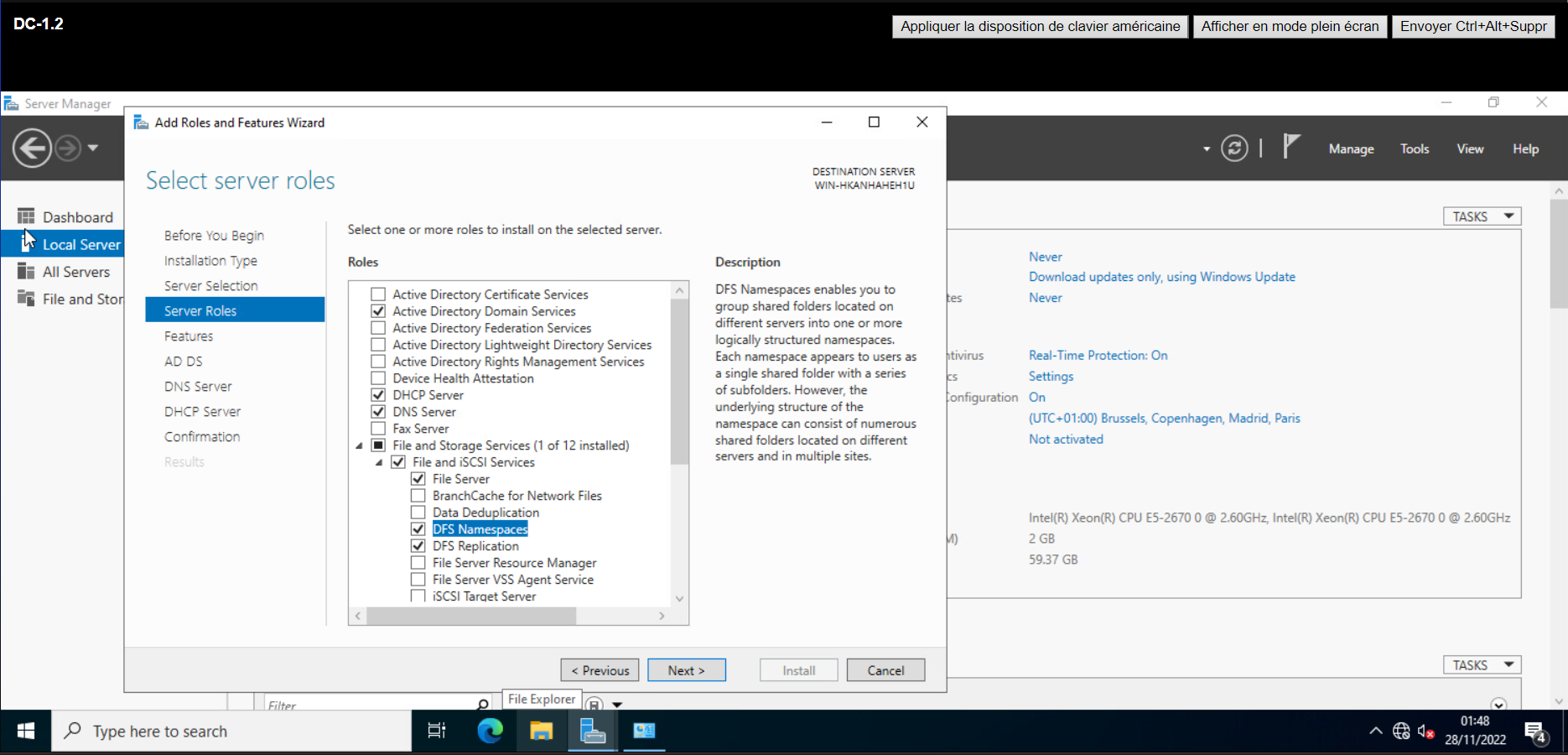This screenshot has width=1568, height=755.
Task: Click the taskbar search box
Action: tap(232, 732)
